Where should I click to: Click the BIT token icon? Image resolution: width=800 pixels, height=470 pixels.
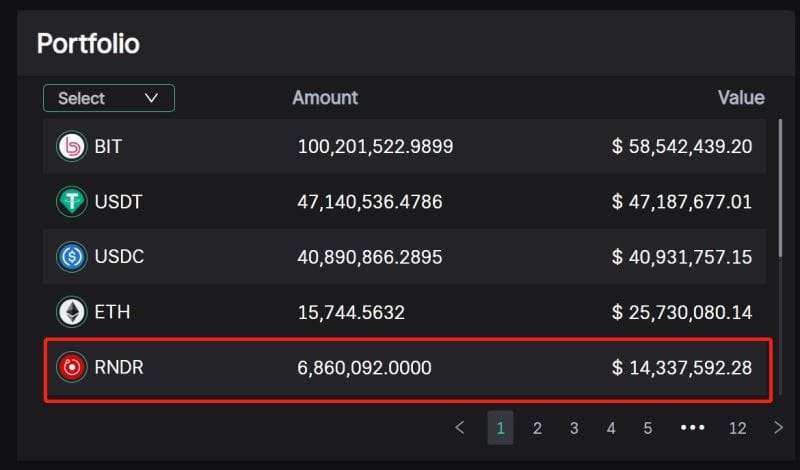click(71, 146)
